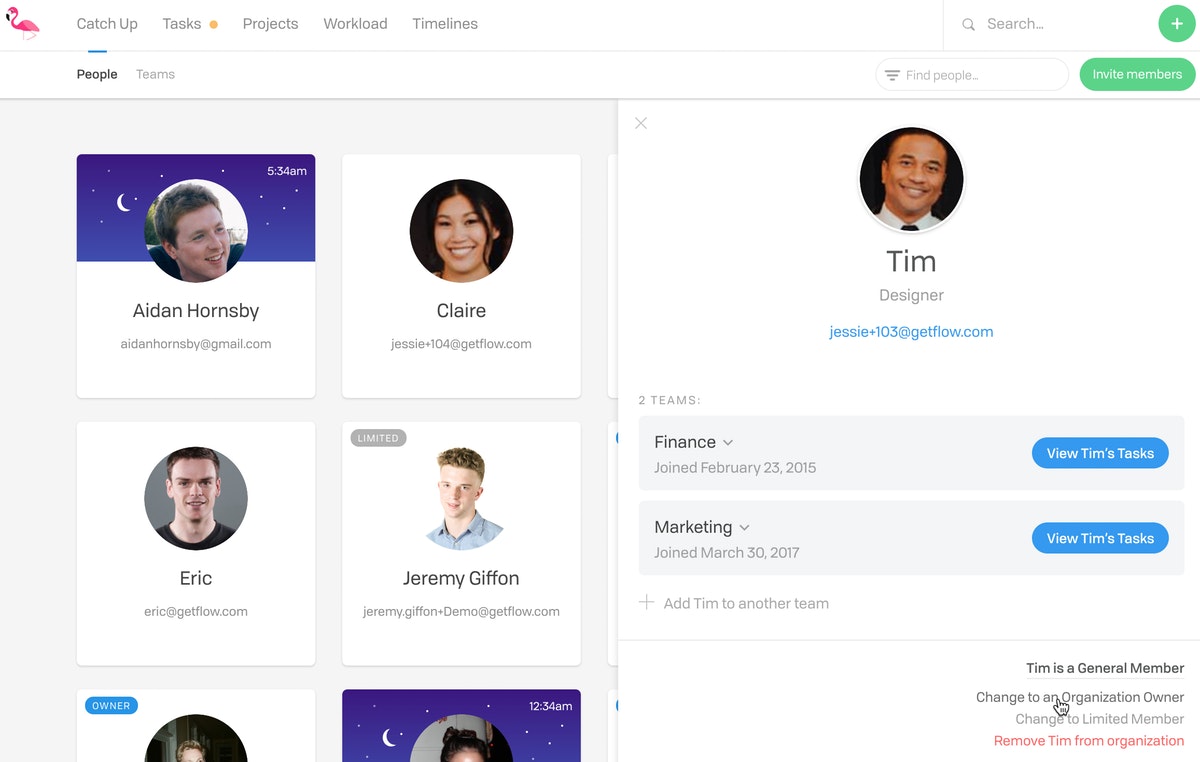Switch to the Teams sub-tab
1200x762 pixels.
(155, 74)
